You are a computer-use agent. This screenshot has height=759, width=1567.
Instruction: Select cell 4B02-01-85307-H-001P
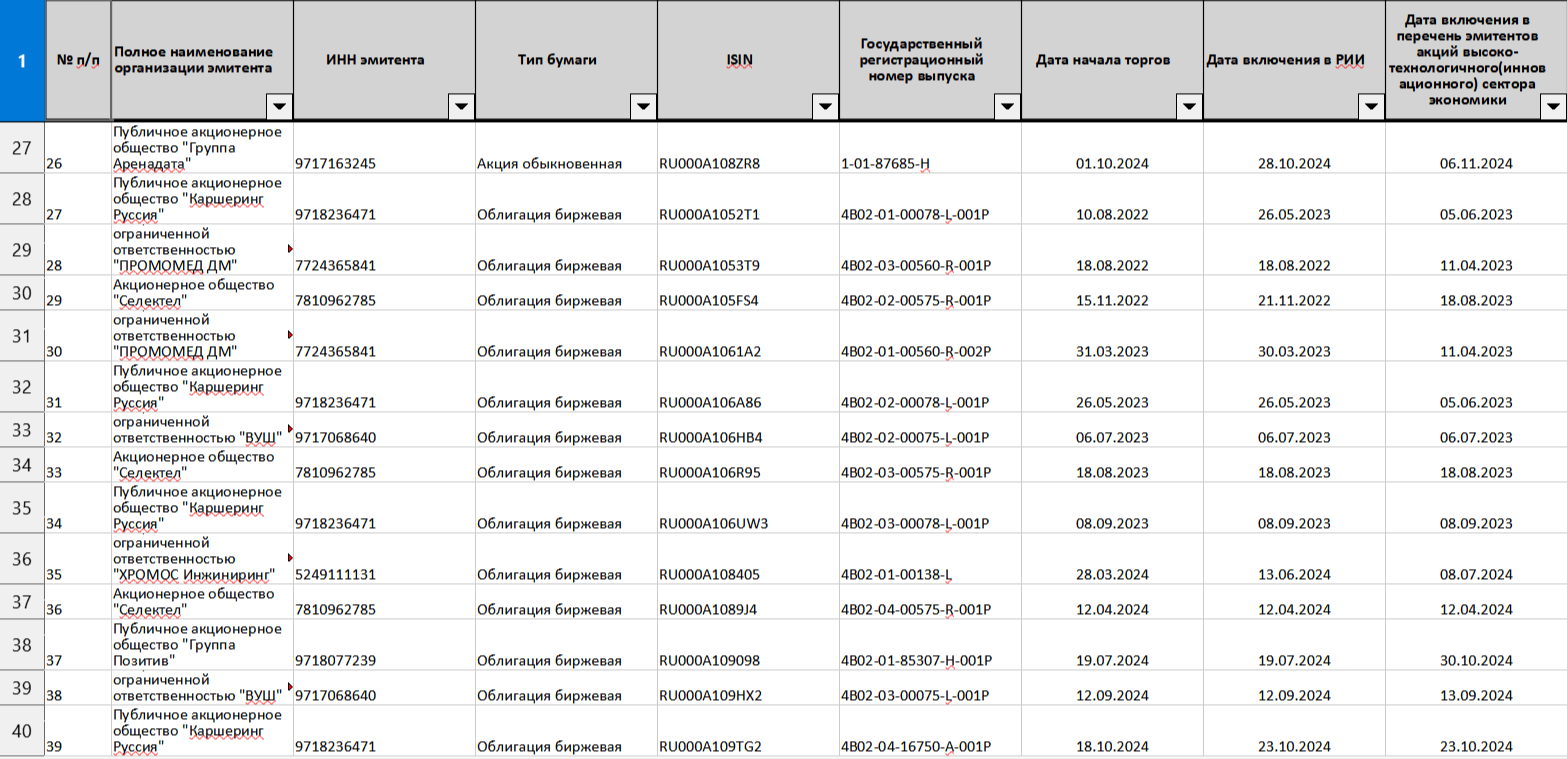coord(930,645)
